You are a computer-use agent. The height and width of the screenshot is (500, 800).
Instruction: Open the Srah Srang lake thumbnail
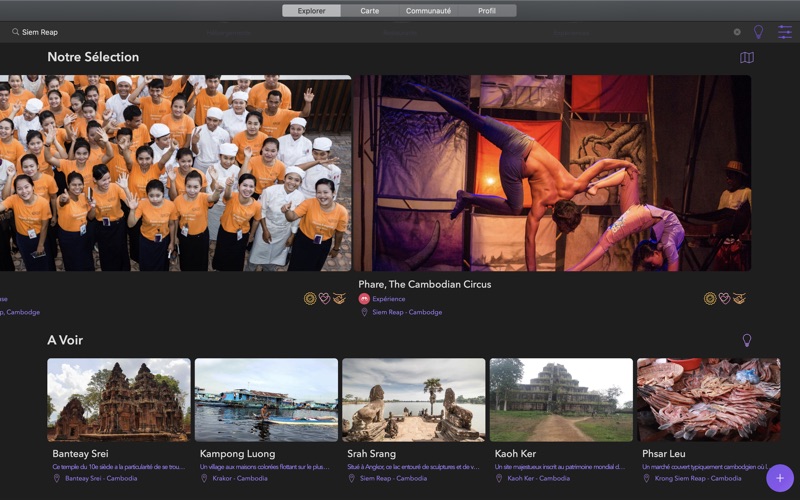click(x=414, y=400)
